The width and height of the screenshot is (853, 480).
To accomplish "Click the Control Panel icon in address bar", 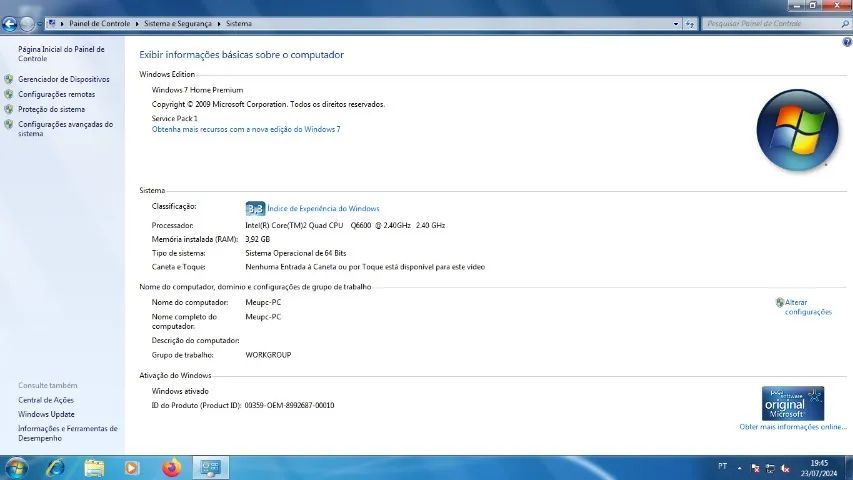I will [52, 23].
